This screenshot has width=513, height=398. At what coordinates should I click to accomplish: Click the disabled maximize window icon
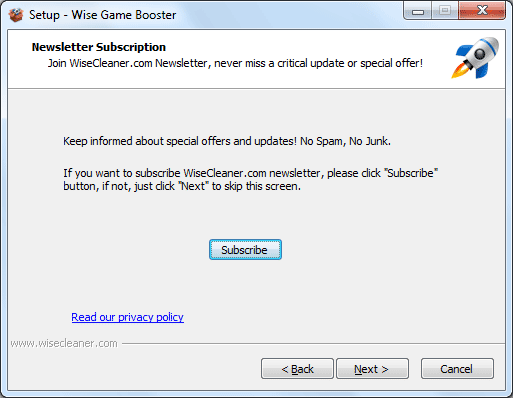pyautogui.click(x=445, y=11)
